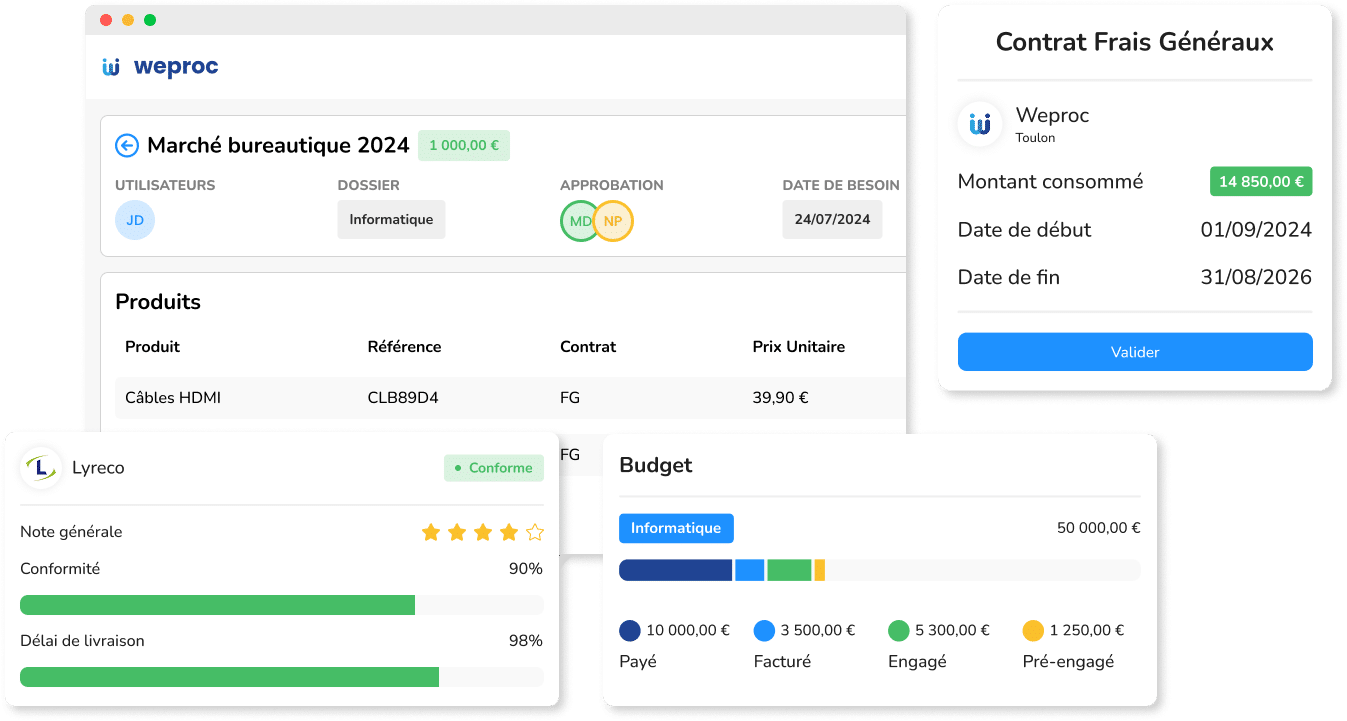
Task: Click the Informatique dossier chip
Action: [x=391, y=220]
